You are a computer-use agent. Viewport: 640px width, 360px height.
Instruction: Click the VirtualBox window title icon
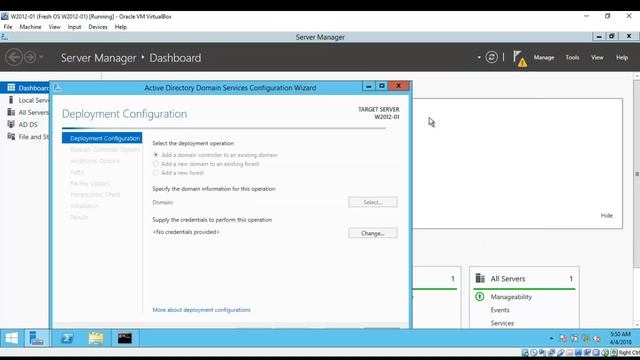click(x=4, y=16)
